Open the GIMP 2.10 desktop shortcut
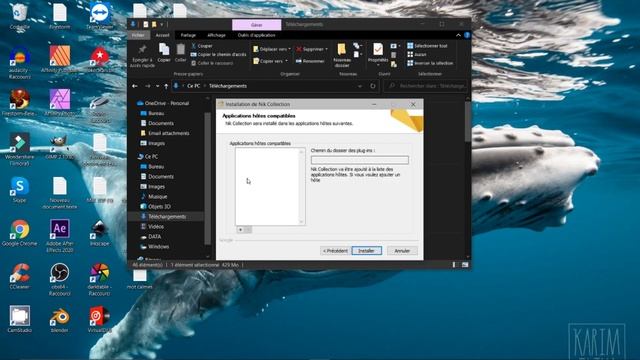Viewport: 640px width, 360px height. pyautogui.click(x=60, y=146)
